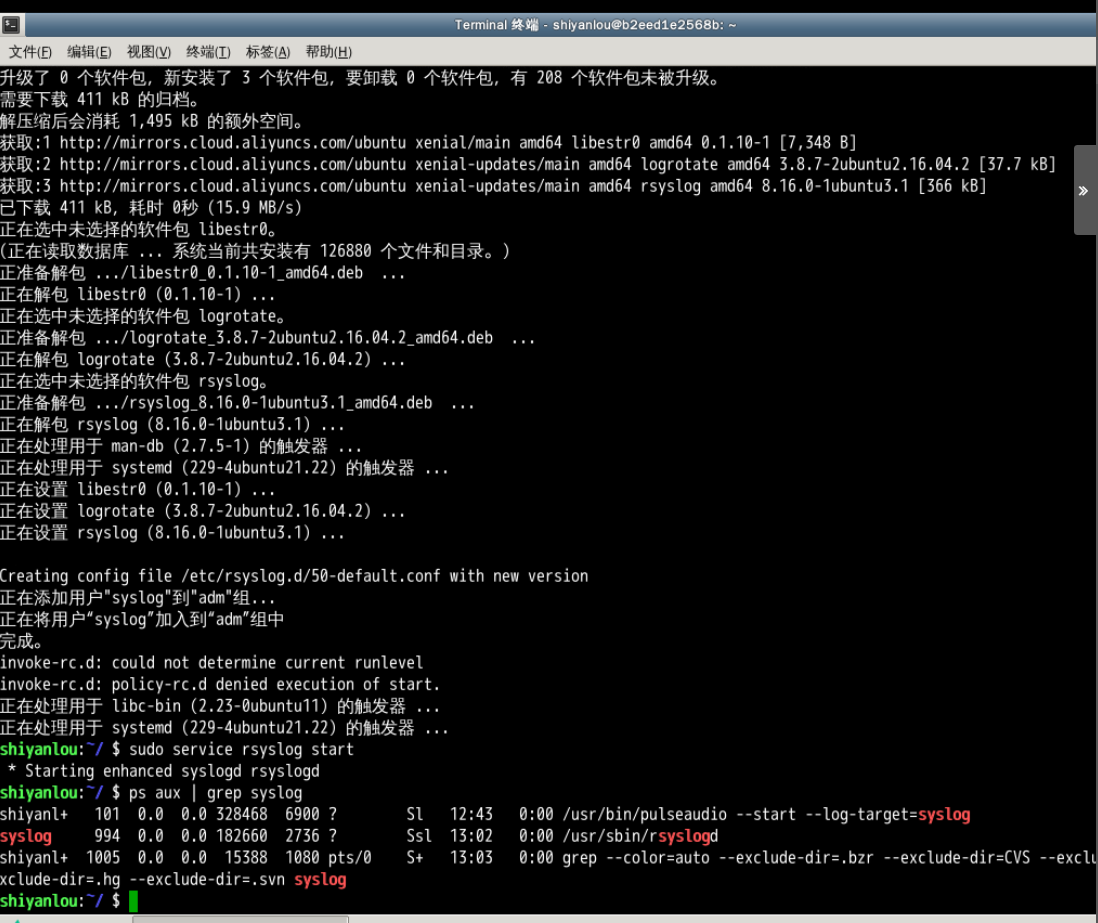Open the 文件(F) menu
The height and width of the screenshot is (923, 1098).
(x=29, y=51)
